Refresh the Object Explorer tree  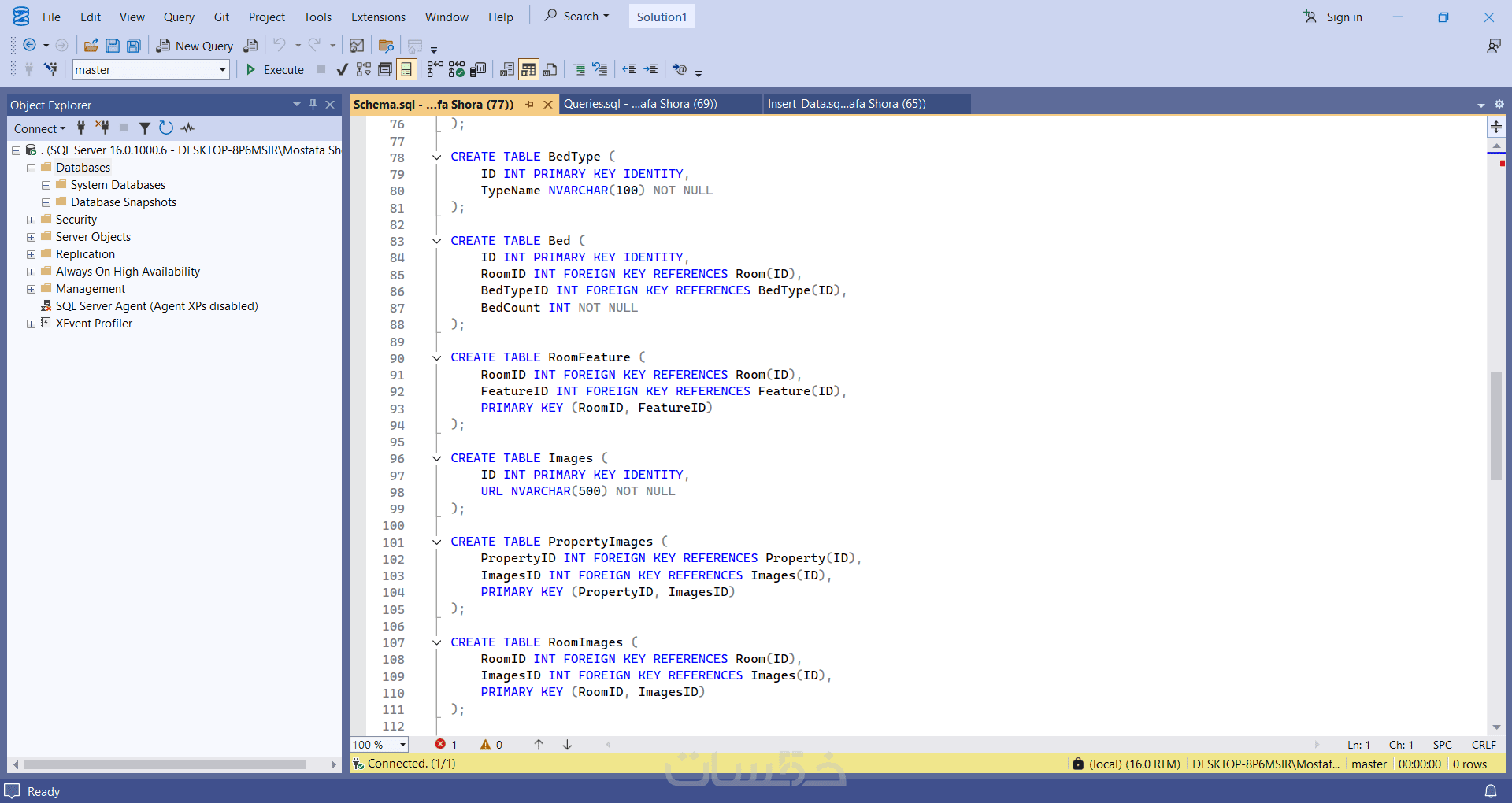coord(165,128)
